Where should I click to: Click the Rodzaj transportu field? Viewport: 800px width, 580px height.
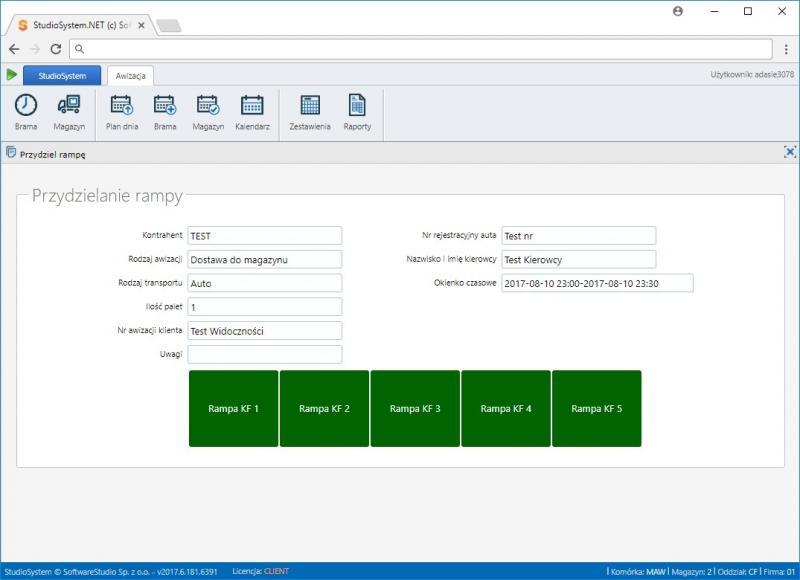tap(264, 283)
